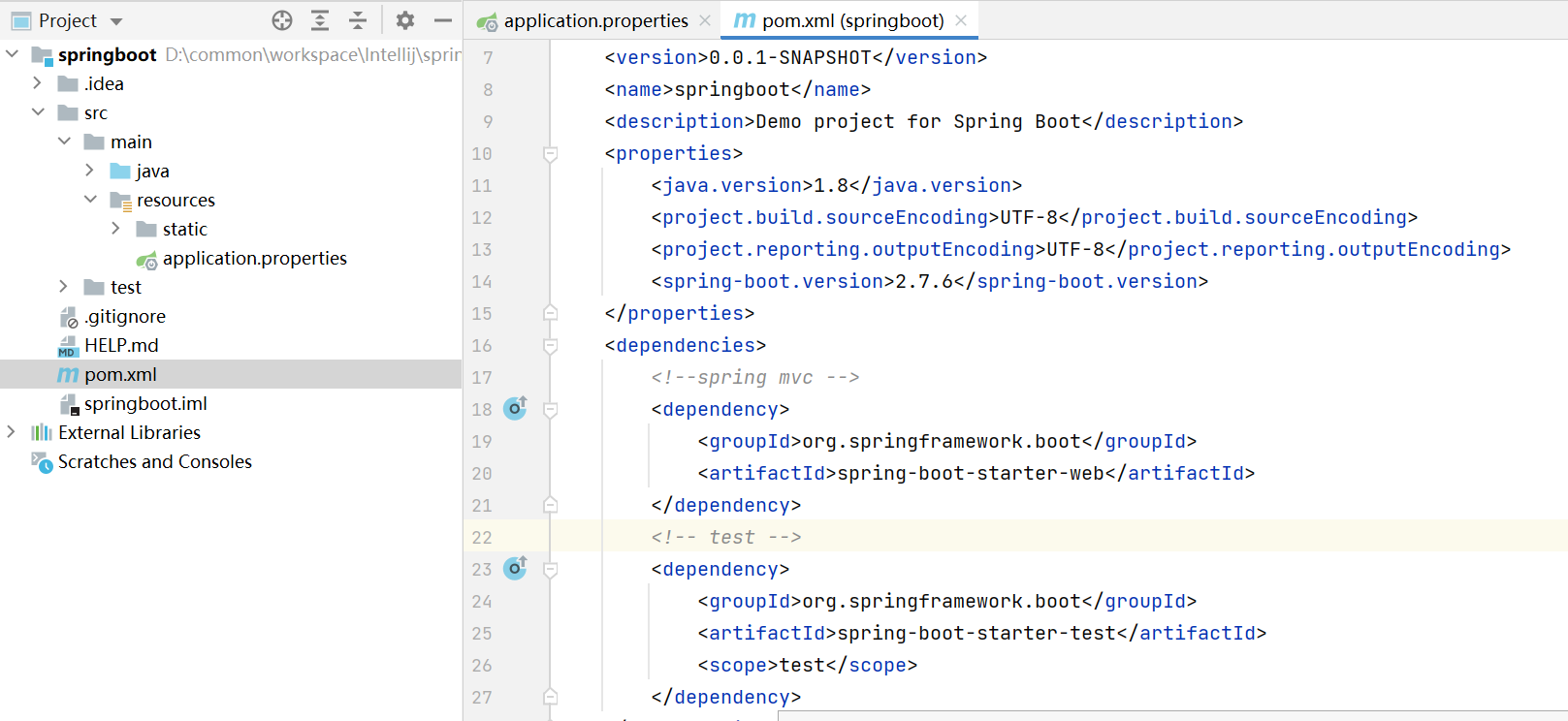
Task: Click the dependency gutter icon on line 23
Action: pos(516,568)
